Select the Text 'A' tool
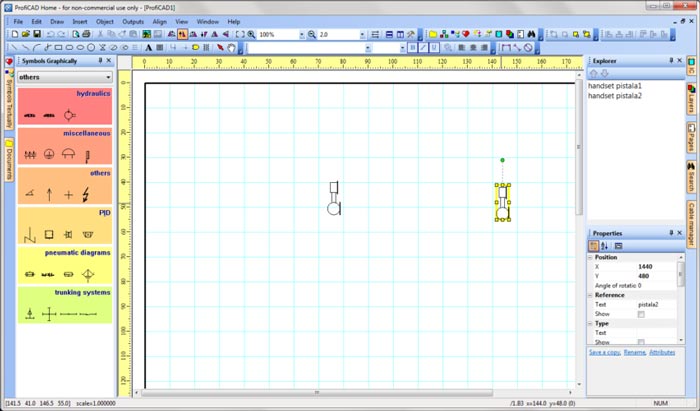Image resolution: width=700 pixels, height=411 pixels. pyautogui.click(x=148, y=47)
